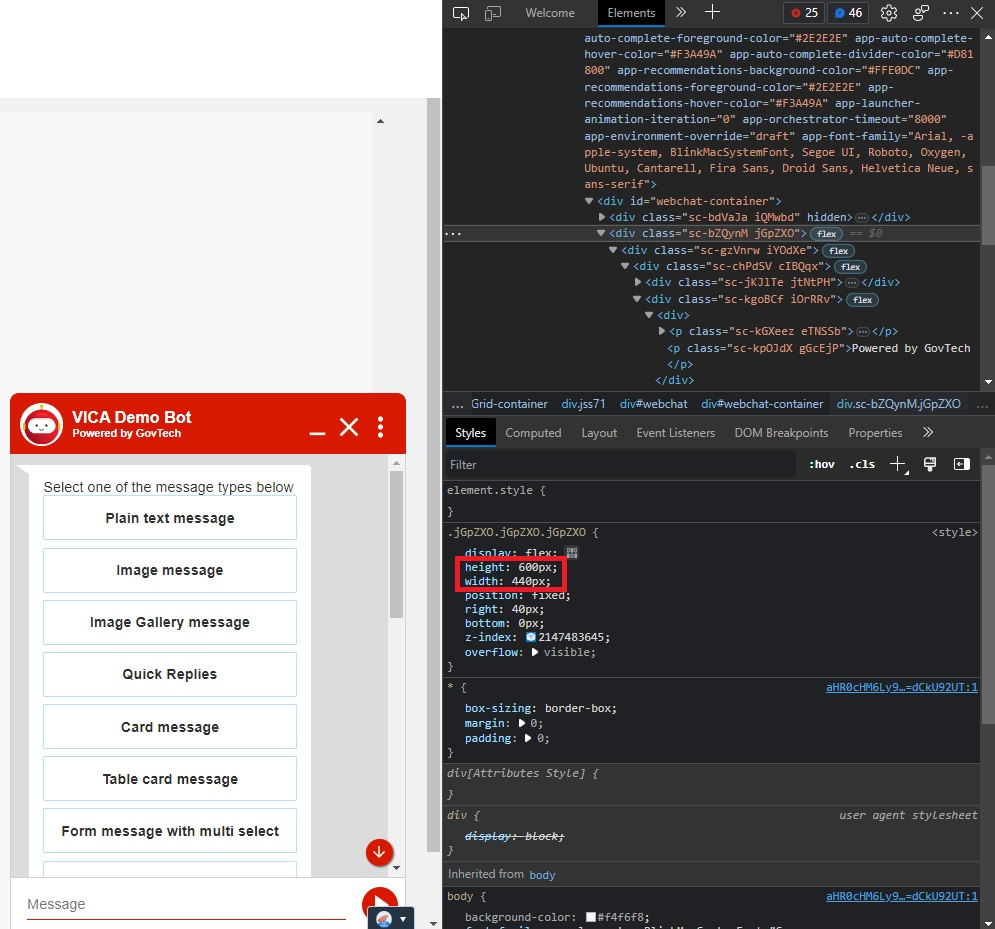Close the VICA Demo Bot chat
The width and height of the screenshot is (995, 929).
[x=349, y=426]
